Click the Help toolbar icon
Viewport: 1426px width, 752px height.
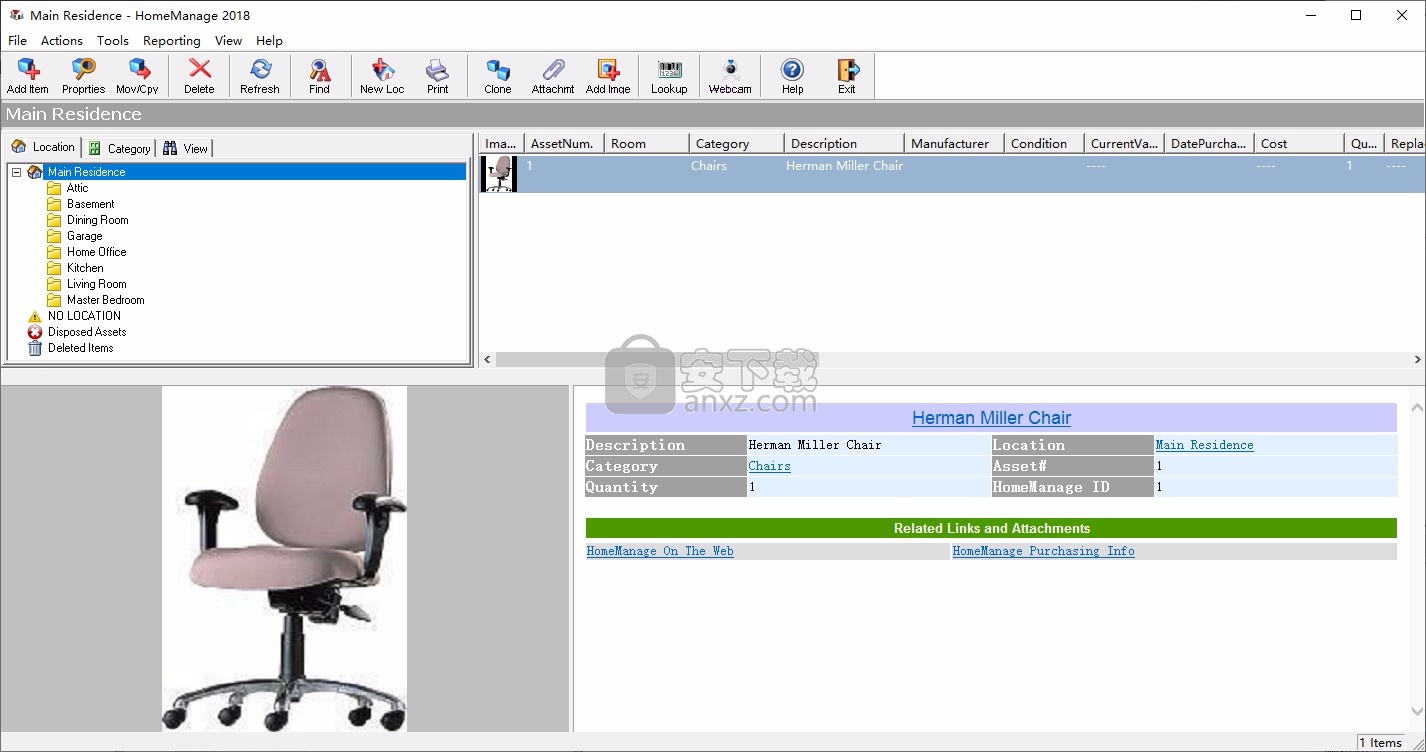click(792, 76)
